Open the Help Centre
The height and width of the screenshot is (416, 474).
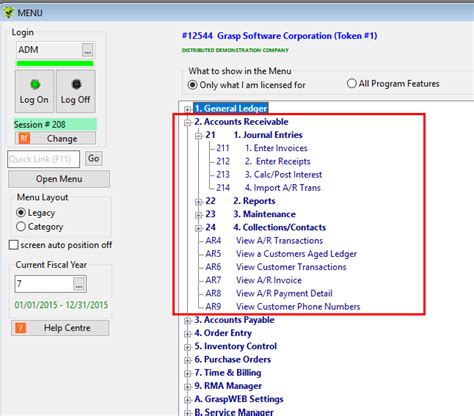pos(60,328)
